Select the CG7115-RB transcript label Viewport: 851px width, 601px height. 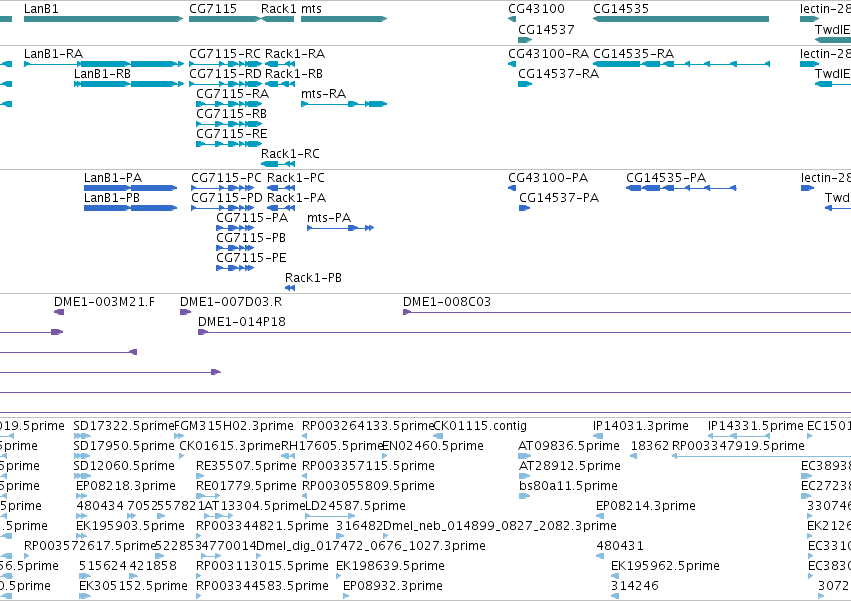click(x=231, y=114)
